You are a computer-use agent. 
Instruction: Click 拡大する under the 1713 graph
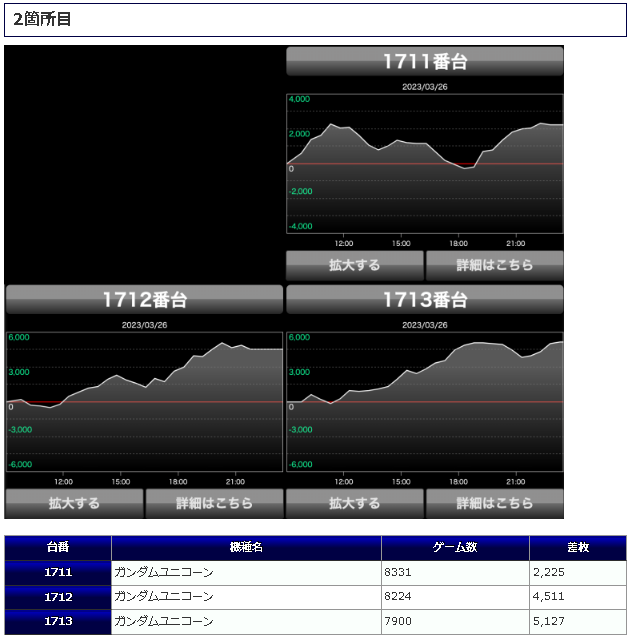click(x=355, y=503)
